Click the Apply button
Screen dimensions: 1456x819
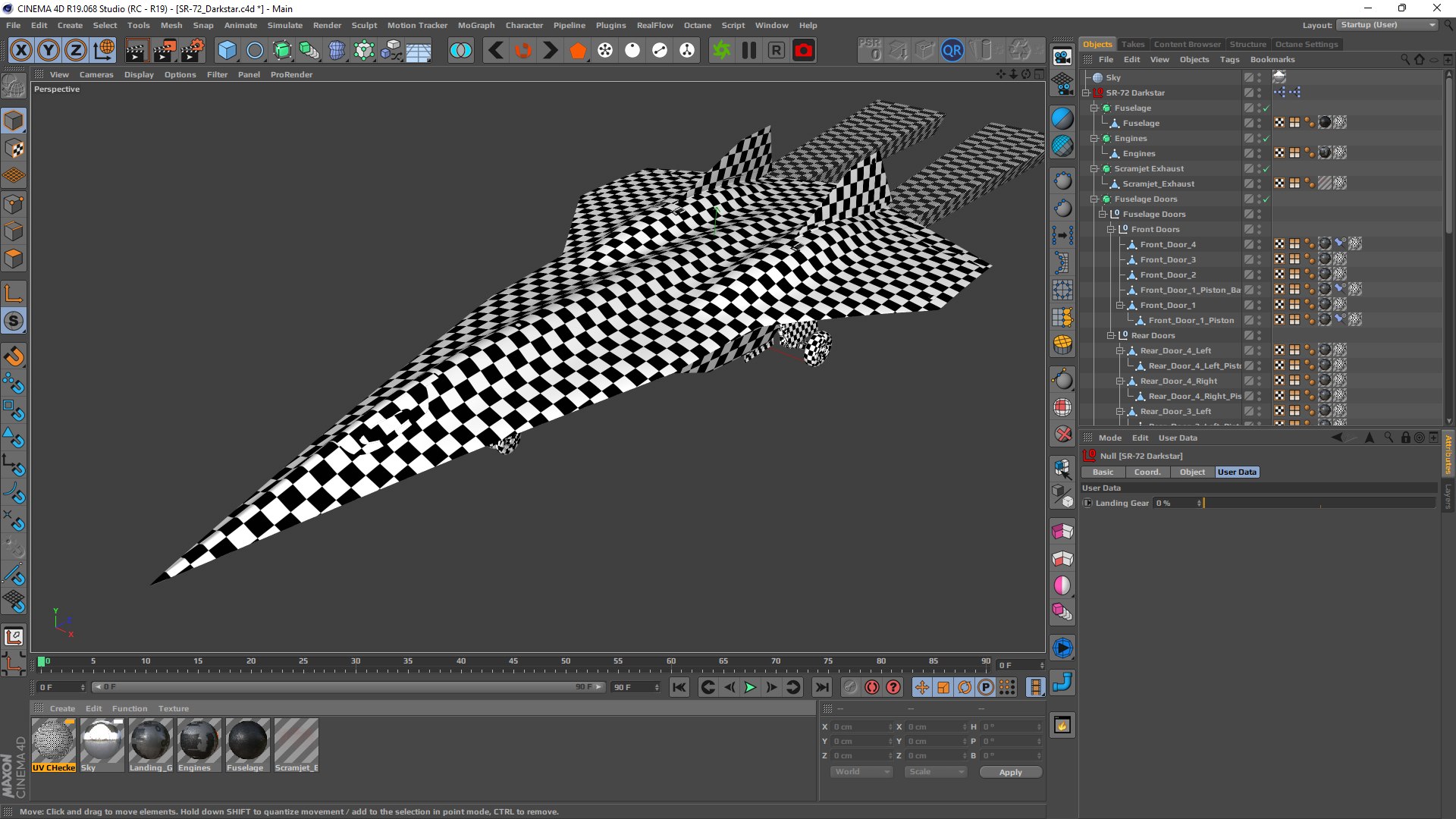click(x=1010, y=772)
